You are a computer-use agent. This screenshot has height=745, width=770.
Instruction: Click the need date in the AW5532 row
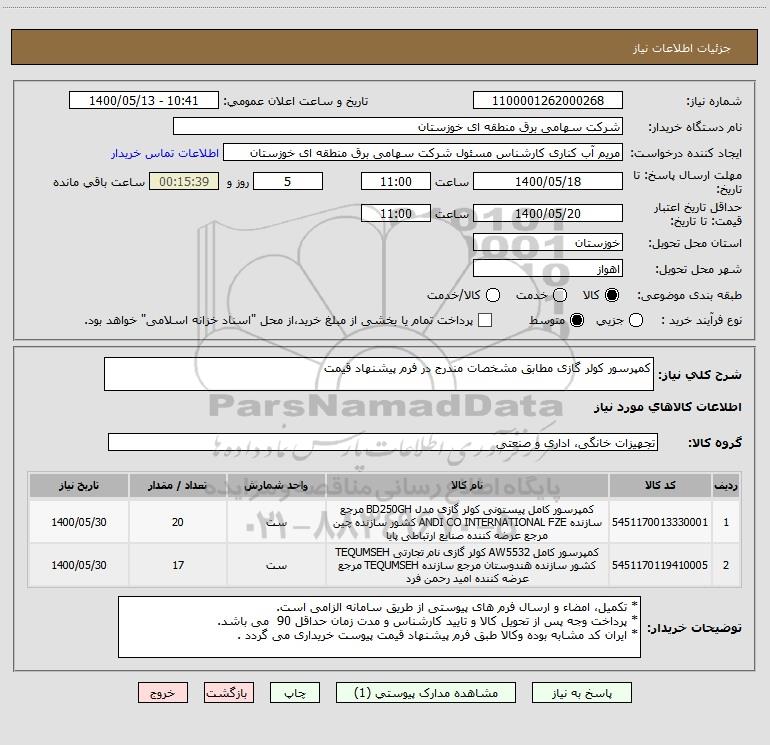(x=79, y=565)
